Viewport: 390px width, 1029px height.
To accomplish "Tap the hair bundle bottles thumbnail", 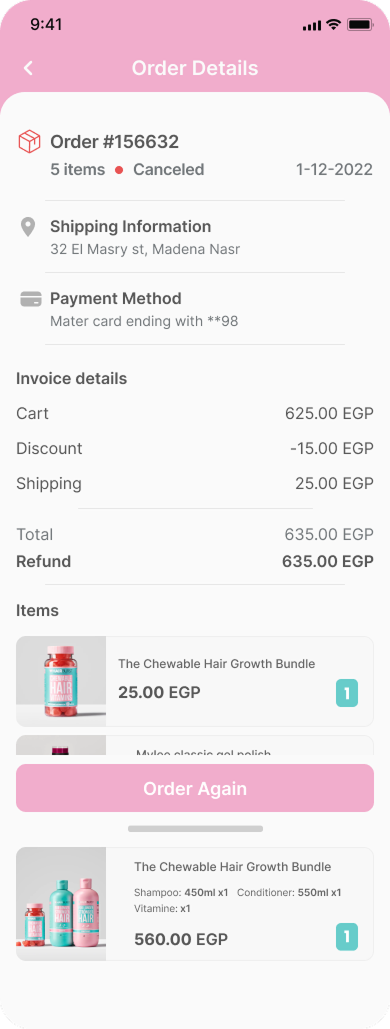I will click(x=61, y=904).
